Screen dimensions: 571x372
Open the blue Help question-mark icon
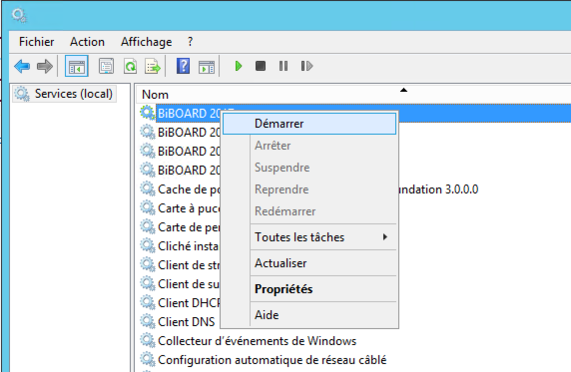click(x=183, y=66)
